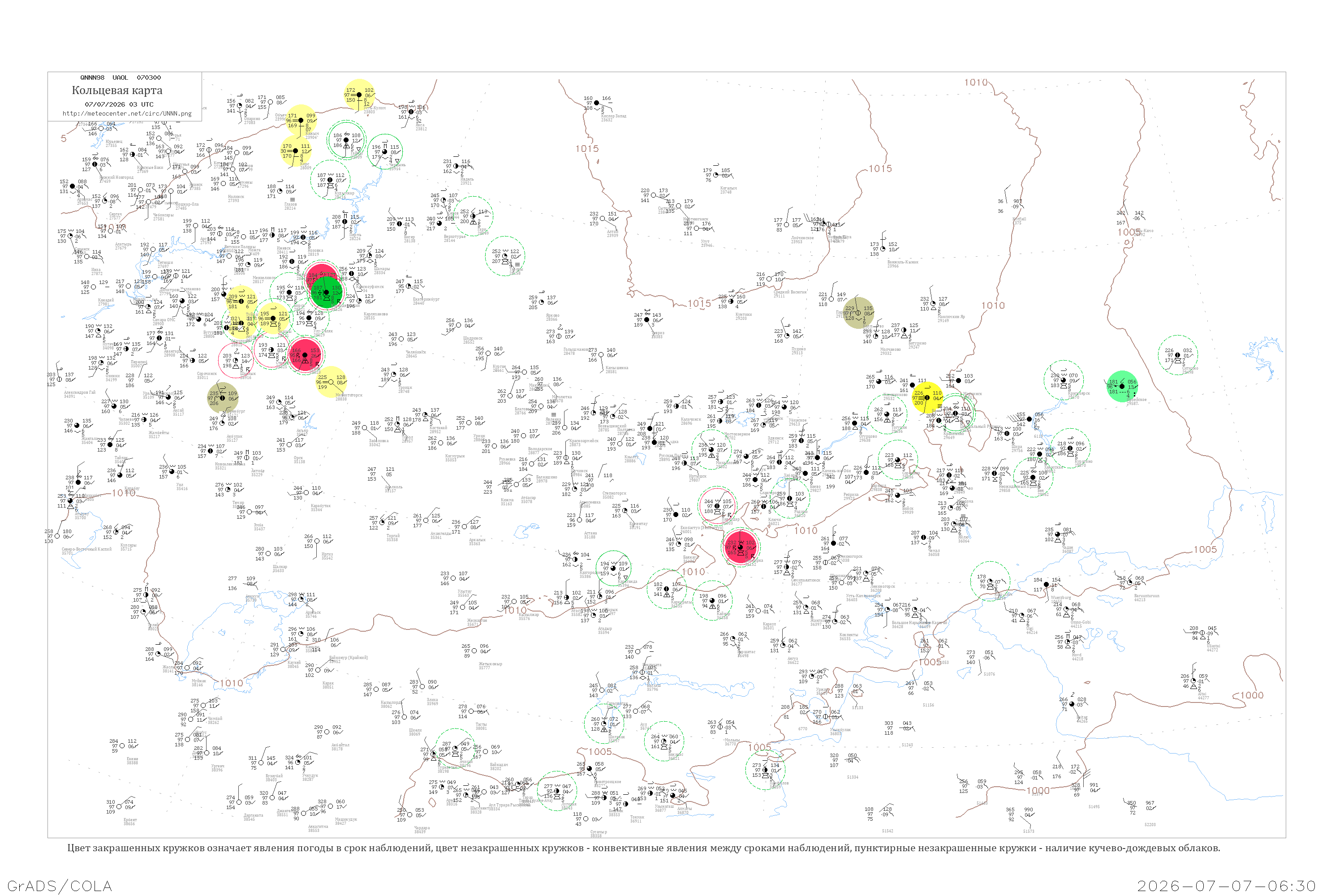The width and height of the screenshot is (1344, 896).
Task: Click the station label "Астана 35188"
Action: 590,535
